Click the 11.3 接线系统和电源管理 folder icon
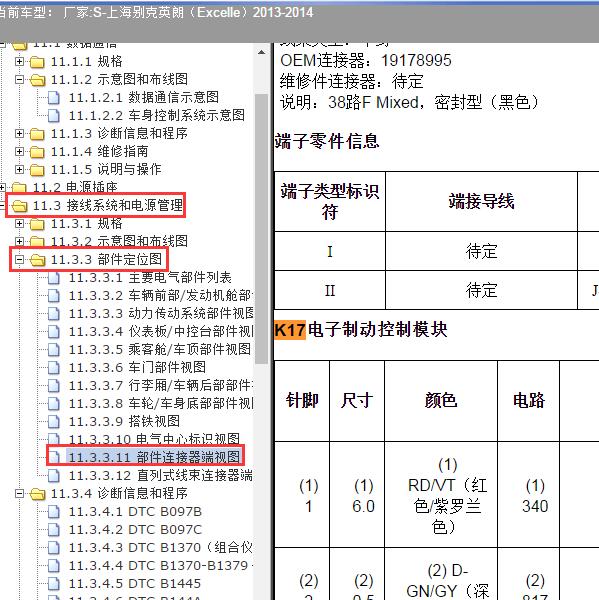The height and width of the screenshot is (600, 599). [x=19, y=206]
